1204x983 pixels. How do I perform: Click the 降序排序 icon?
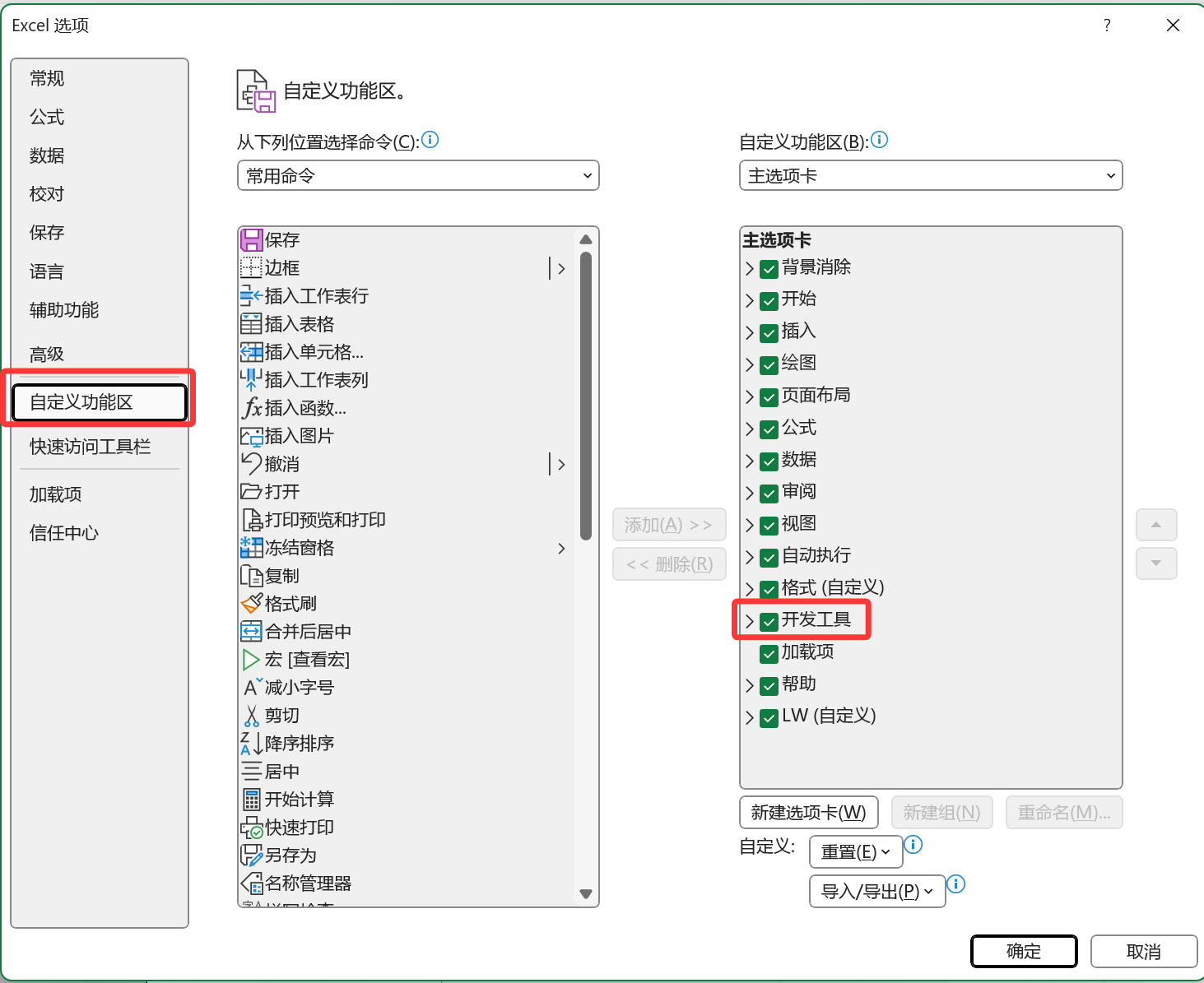click(x=251, y=744)
